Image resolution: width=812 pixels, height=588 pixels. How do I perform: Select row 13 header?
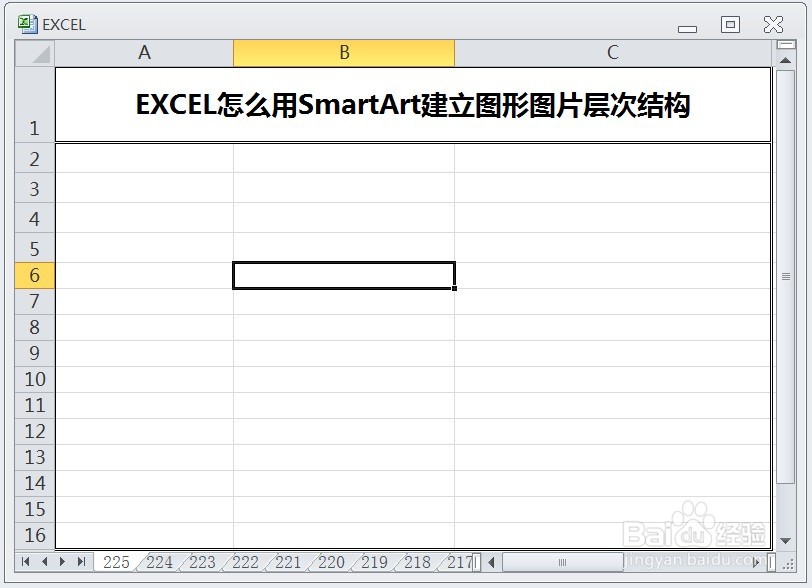(35, 457)
